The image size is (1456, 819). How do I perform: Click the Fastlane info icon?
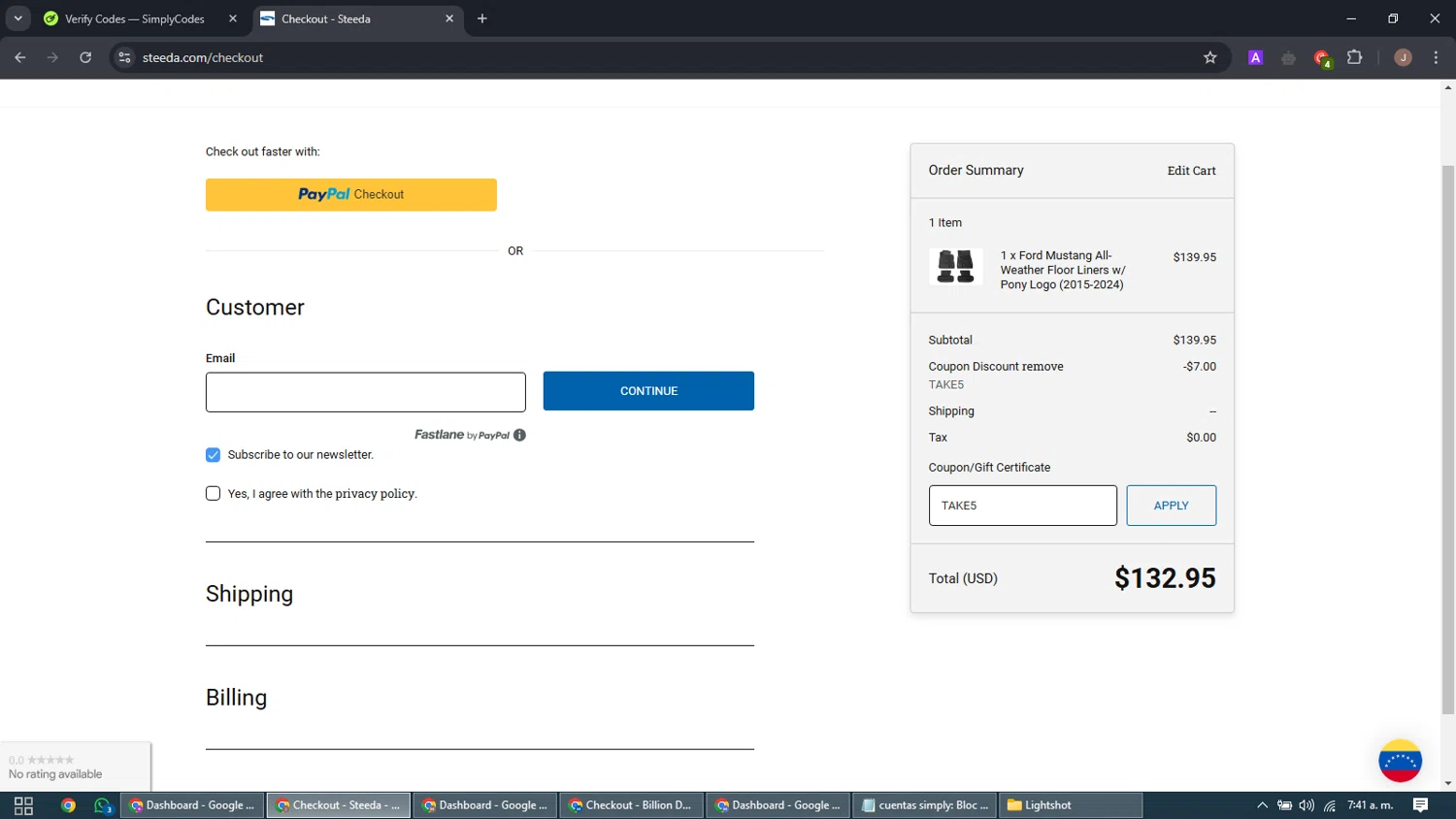tap(519, 435)
